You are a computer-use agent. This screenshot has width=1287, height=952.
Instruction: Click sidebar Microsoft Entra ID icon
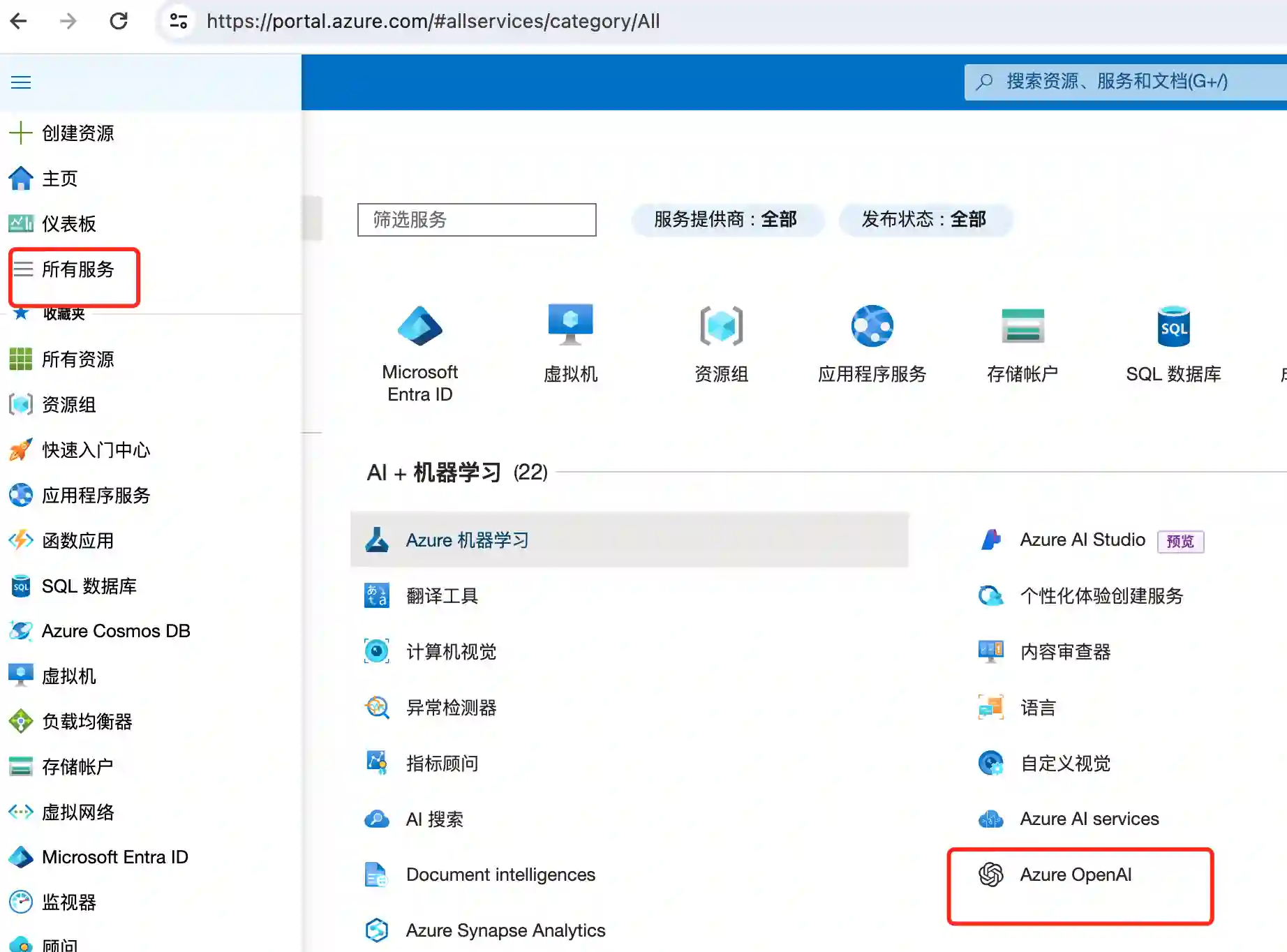point(21,856)
